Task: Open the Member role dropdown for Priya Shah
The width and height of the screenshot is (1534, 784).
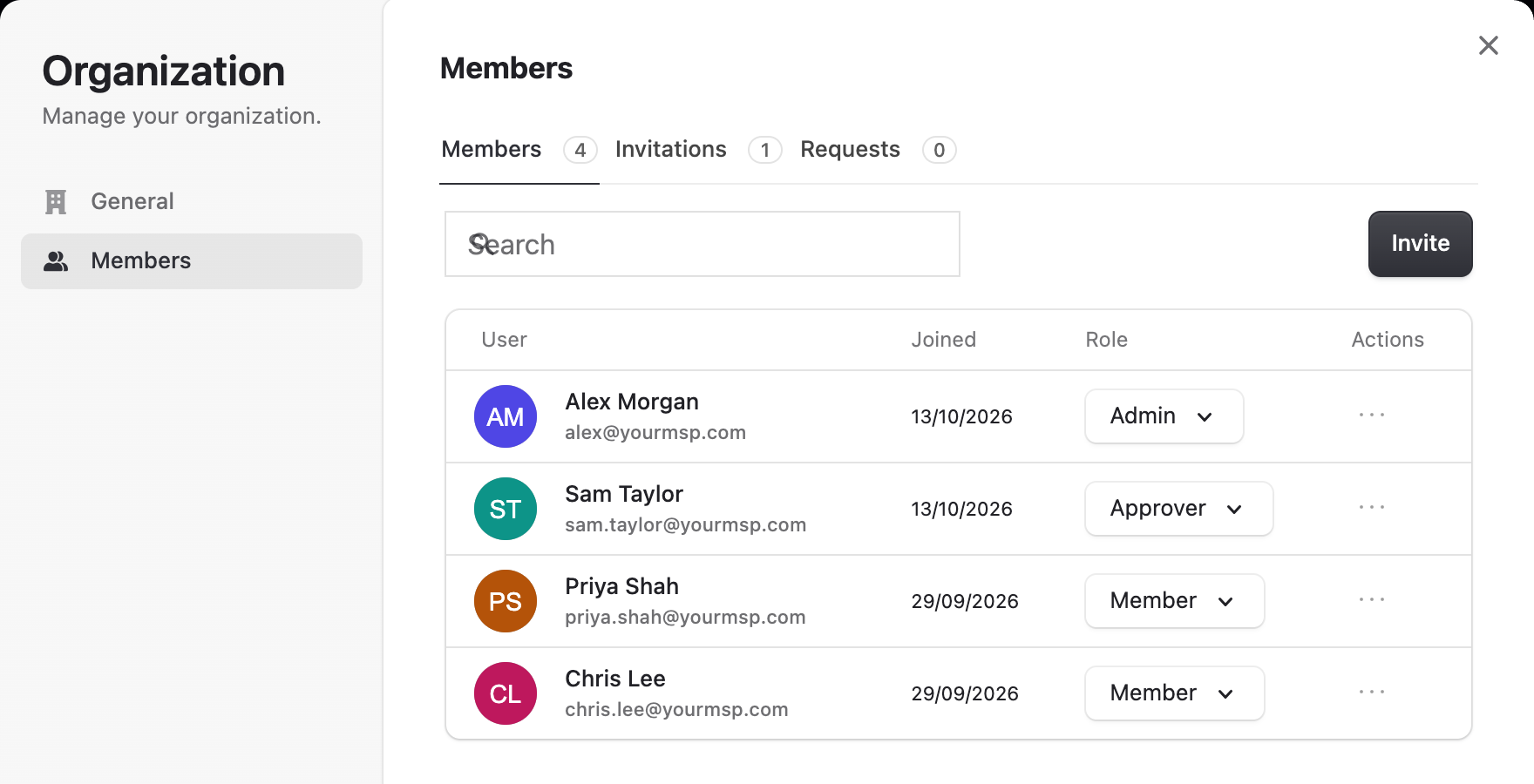Action: coord(1174,601)
